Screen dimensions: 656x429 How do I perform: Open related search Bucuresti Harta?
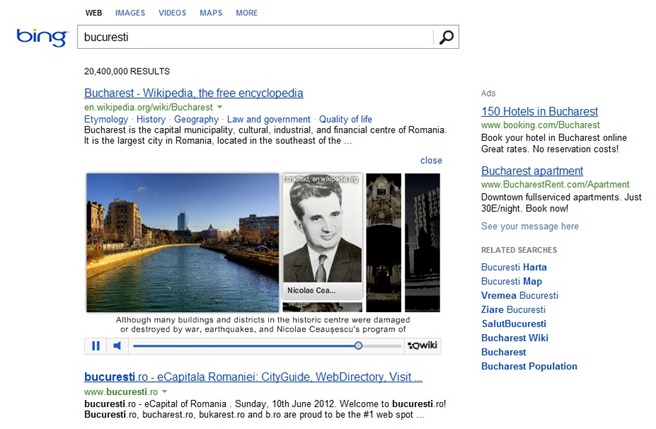[514, 267]
